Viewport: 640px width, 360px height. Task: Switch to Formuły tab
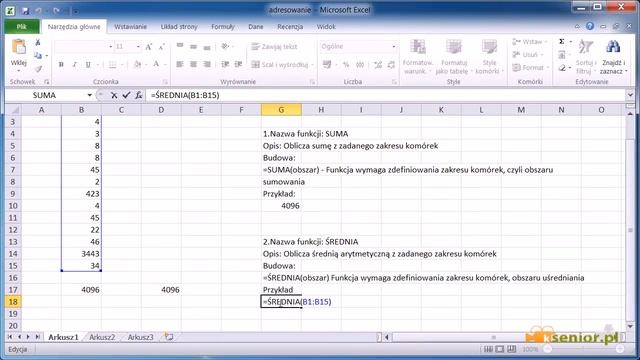(223, 27)
